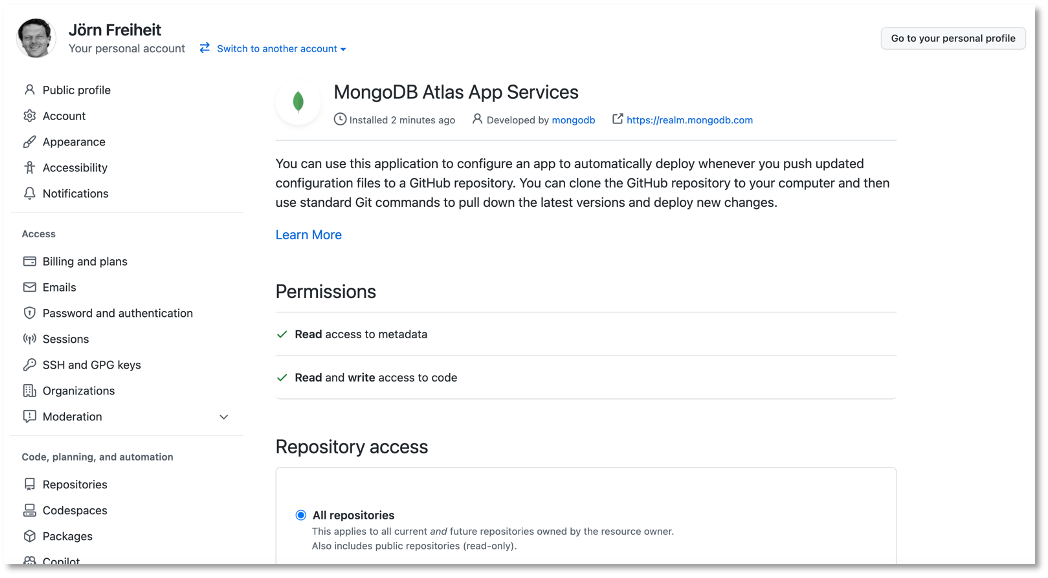Click the Permissions heading
1048x578 pixels.
coord(325,291)
